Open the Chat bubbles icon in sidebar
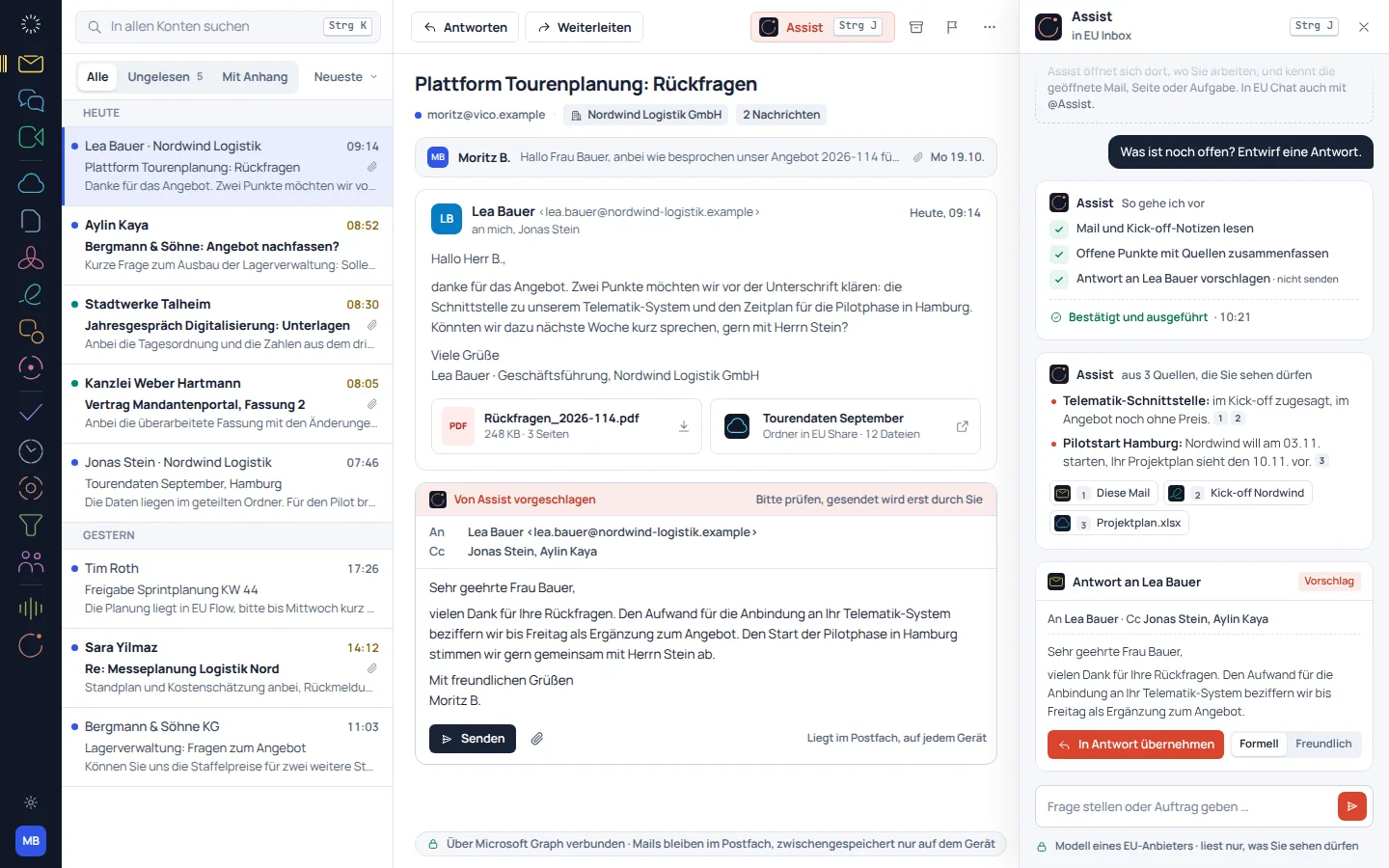Image resolution: width=1389 pixels, height=868 pixels. 31,100
